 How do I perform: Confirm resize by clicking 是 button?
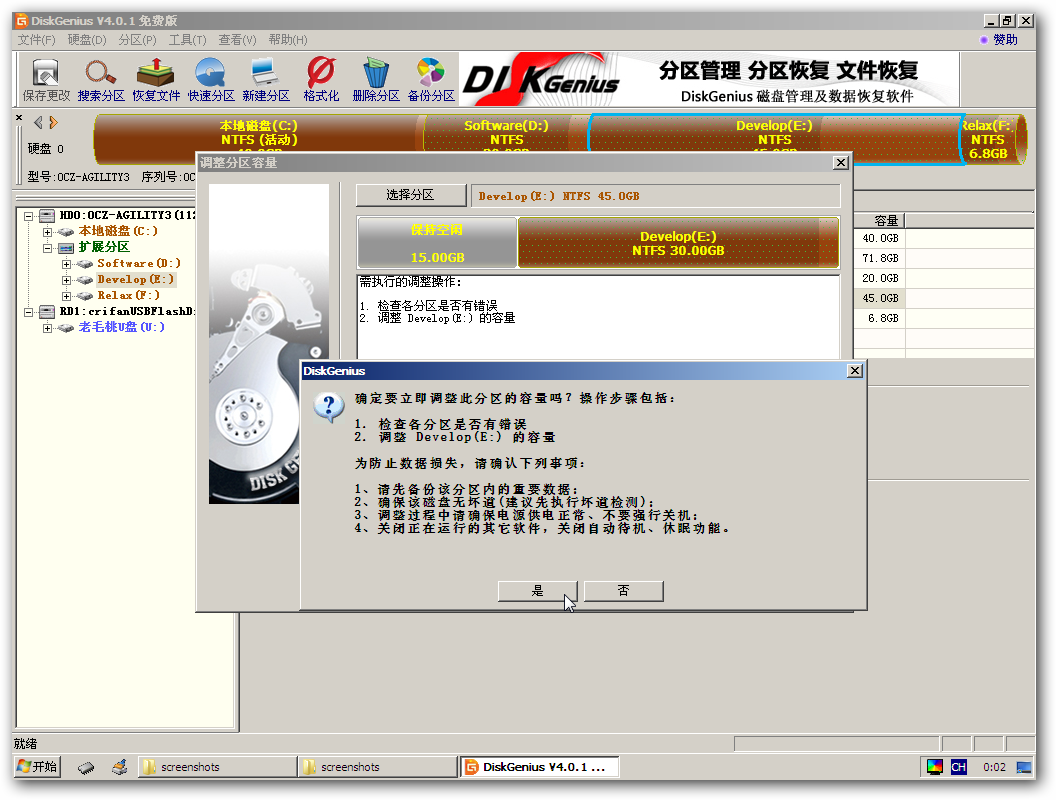tap(537, 591)
